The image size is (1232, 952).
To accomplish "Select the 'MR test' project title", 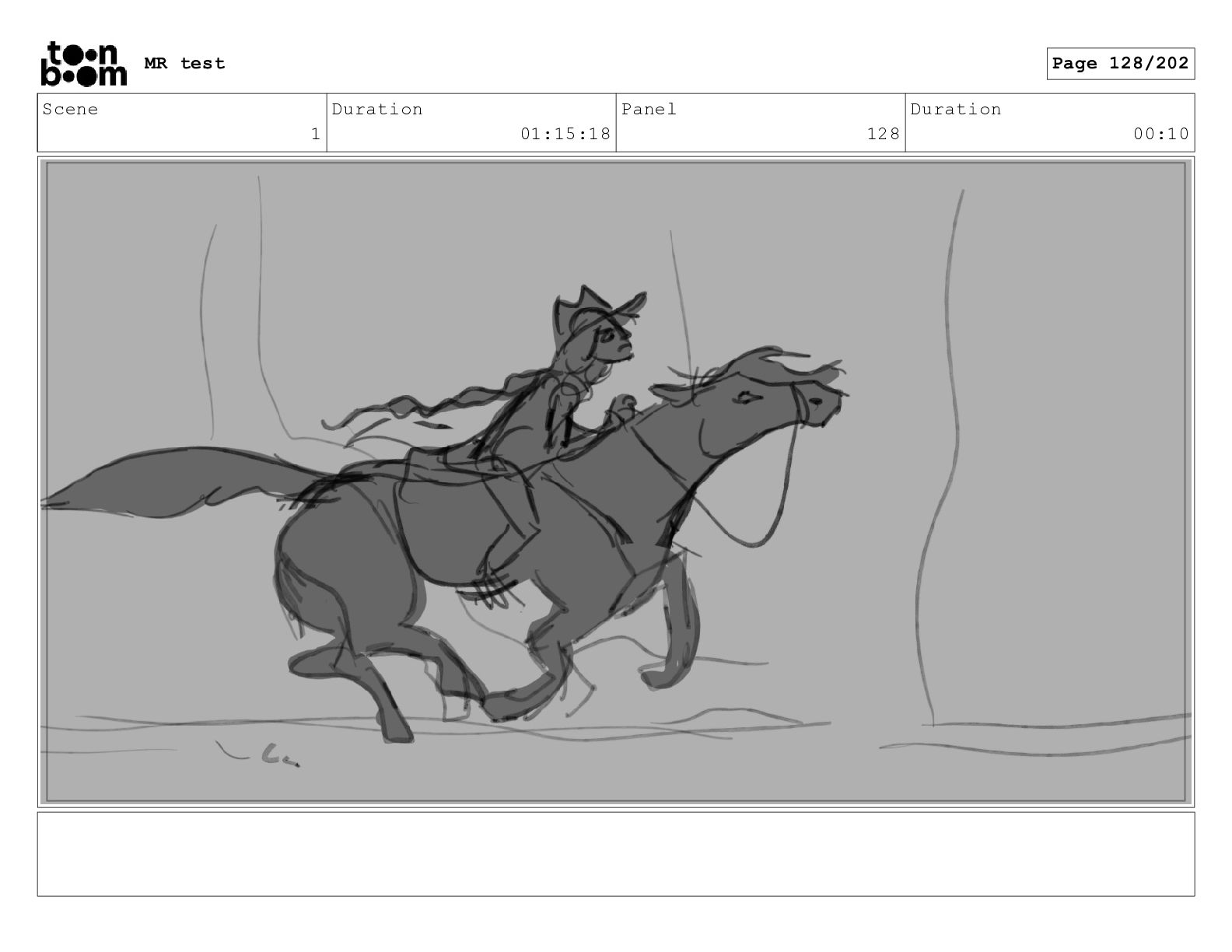I will tap(184, 63).
